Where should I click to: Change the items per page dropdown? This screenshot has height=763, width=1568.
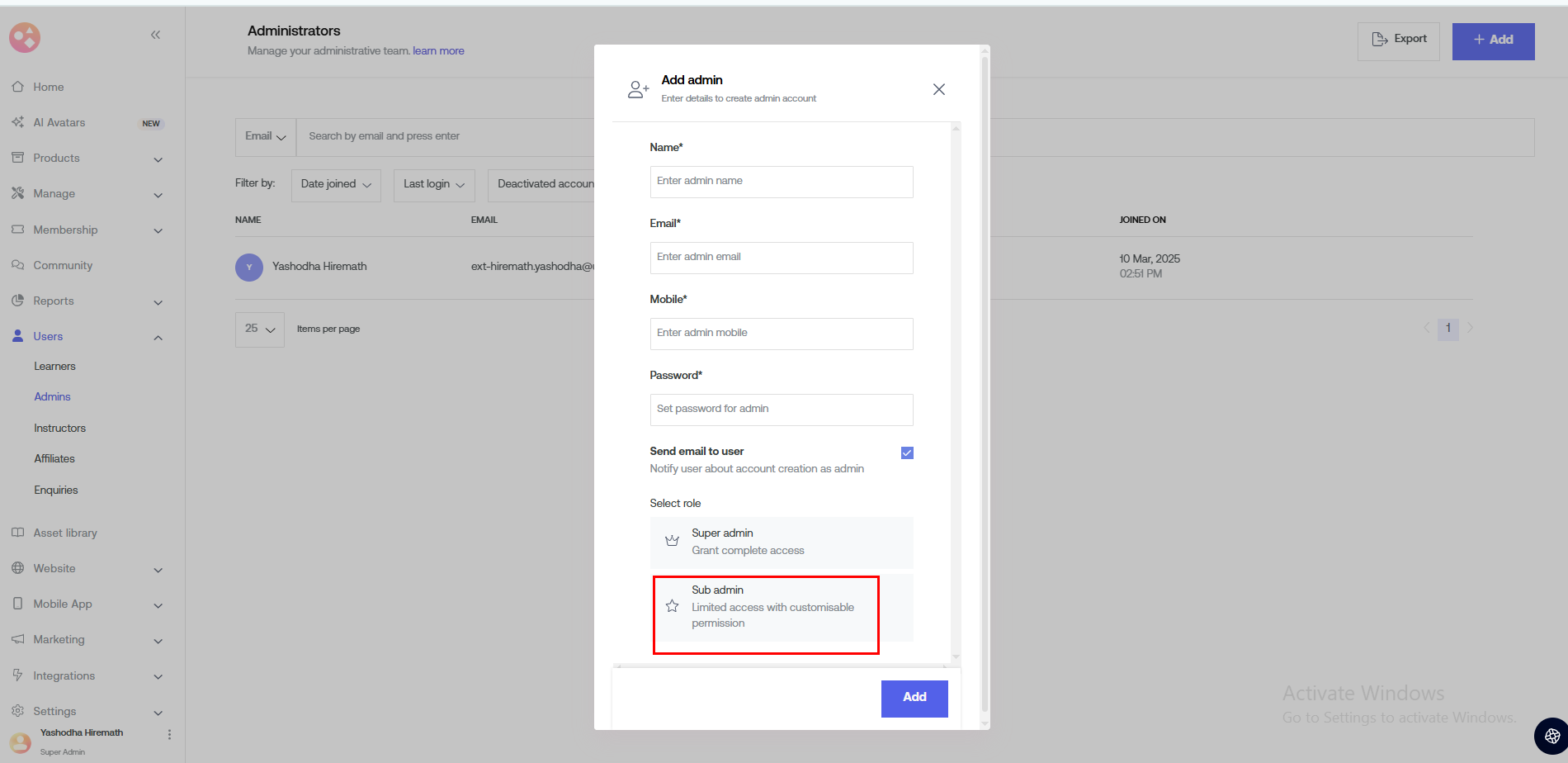point(260,329)
